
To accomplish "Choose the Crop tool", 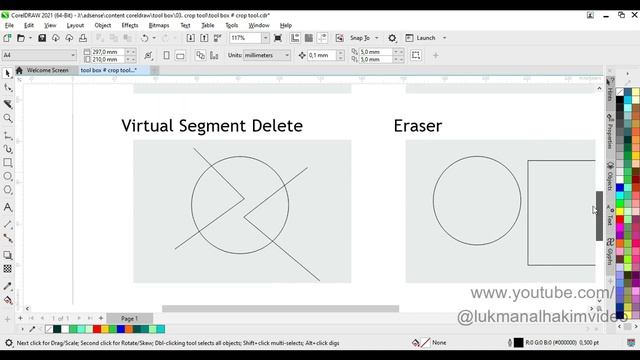I will coord(7,104).
